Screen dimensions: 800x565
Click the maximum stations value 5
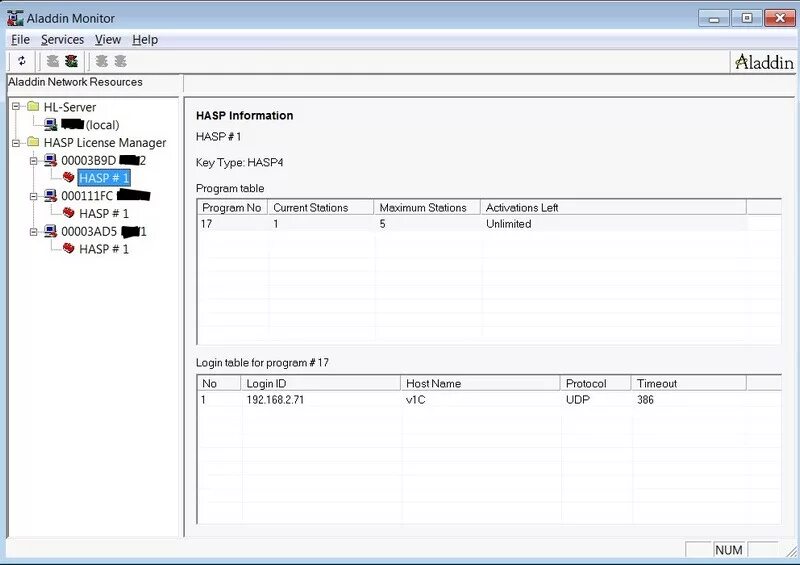[x=382, y=224]
